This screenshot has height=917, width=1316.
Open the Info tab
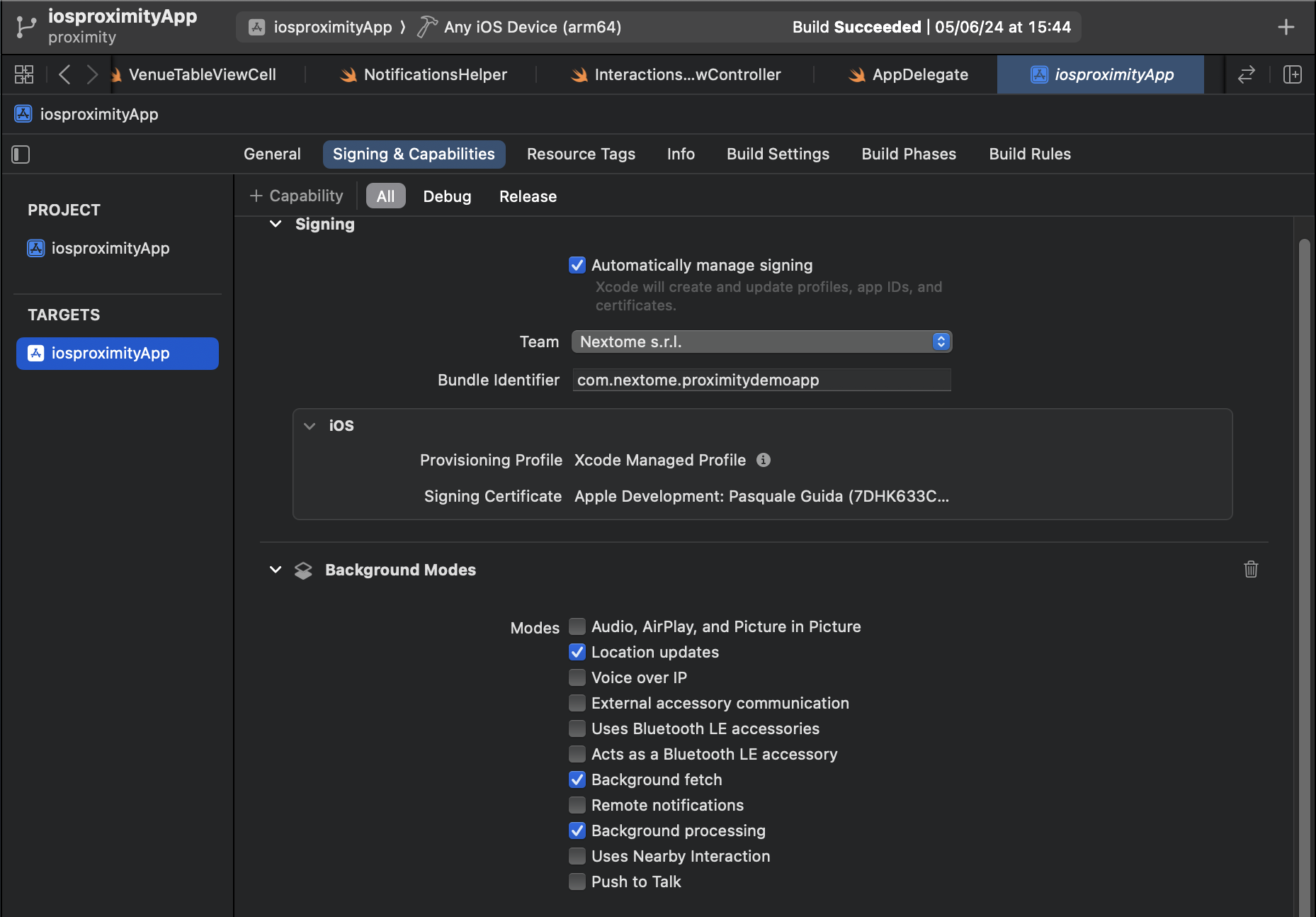pyautogui.click(x=681, y=154)
